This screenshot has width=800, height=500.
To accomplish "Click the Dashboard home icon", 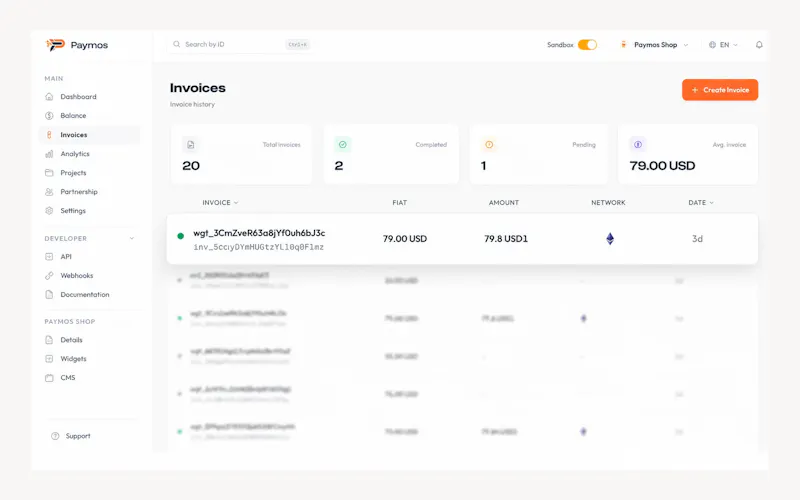I will [x=49, y=96].
